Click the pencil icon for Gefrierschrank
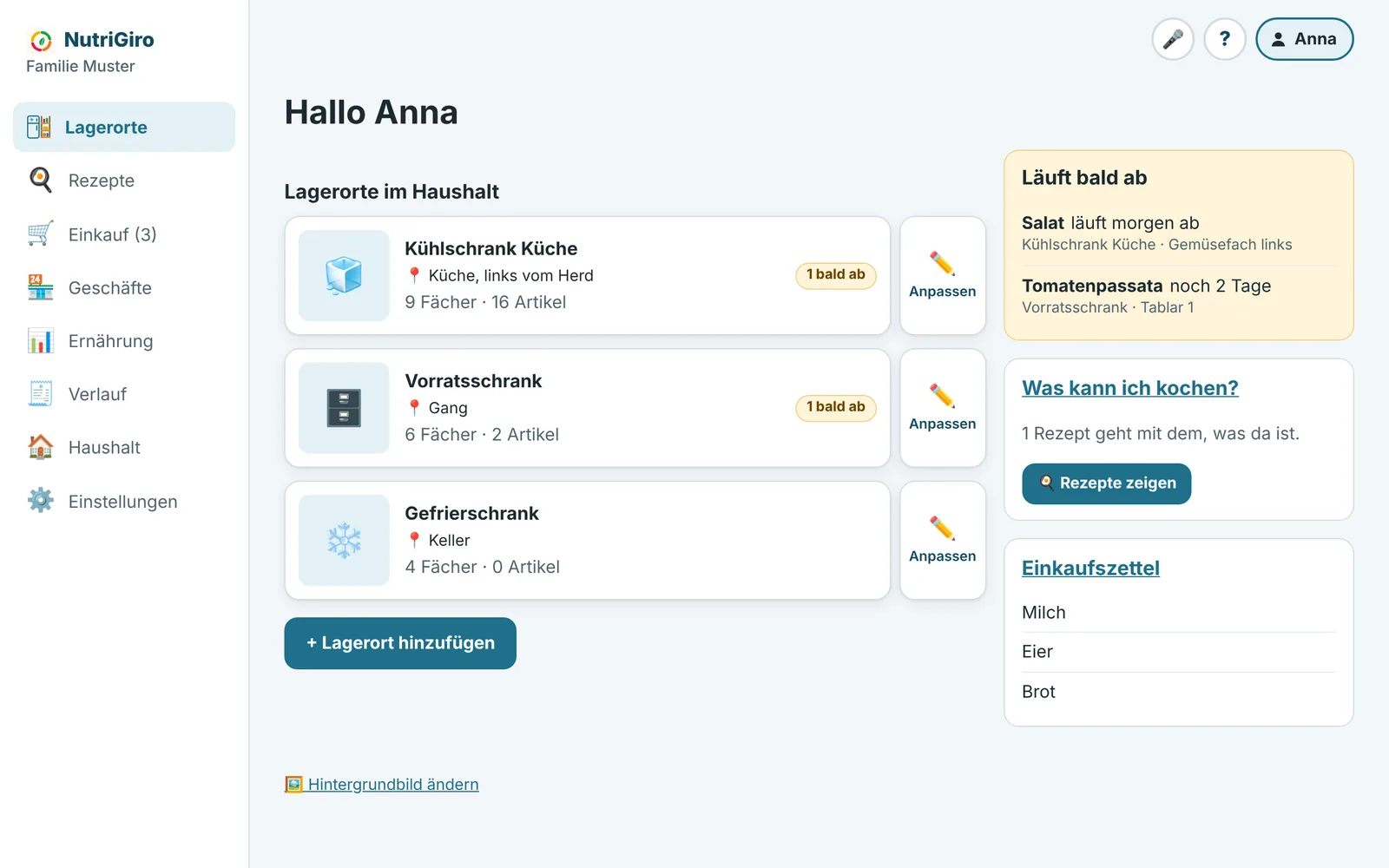The height and width of the screenshot is (868, 1389). coord(942,528)
